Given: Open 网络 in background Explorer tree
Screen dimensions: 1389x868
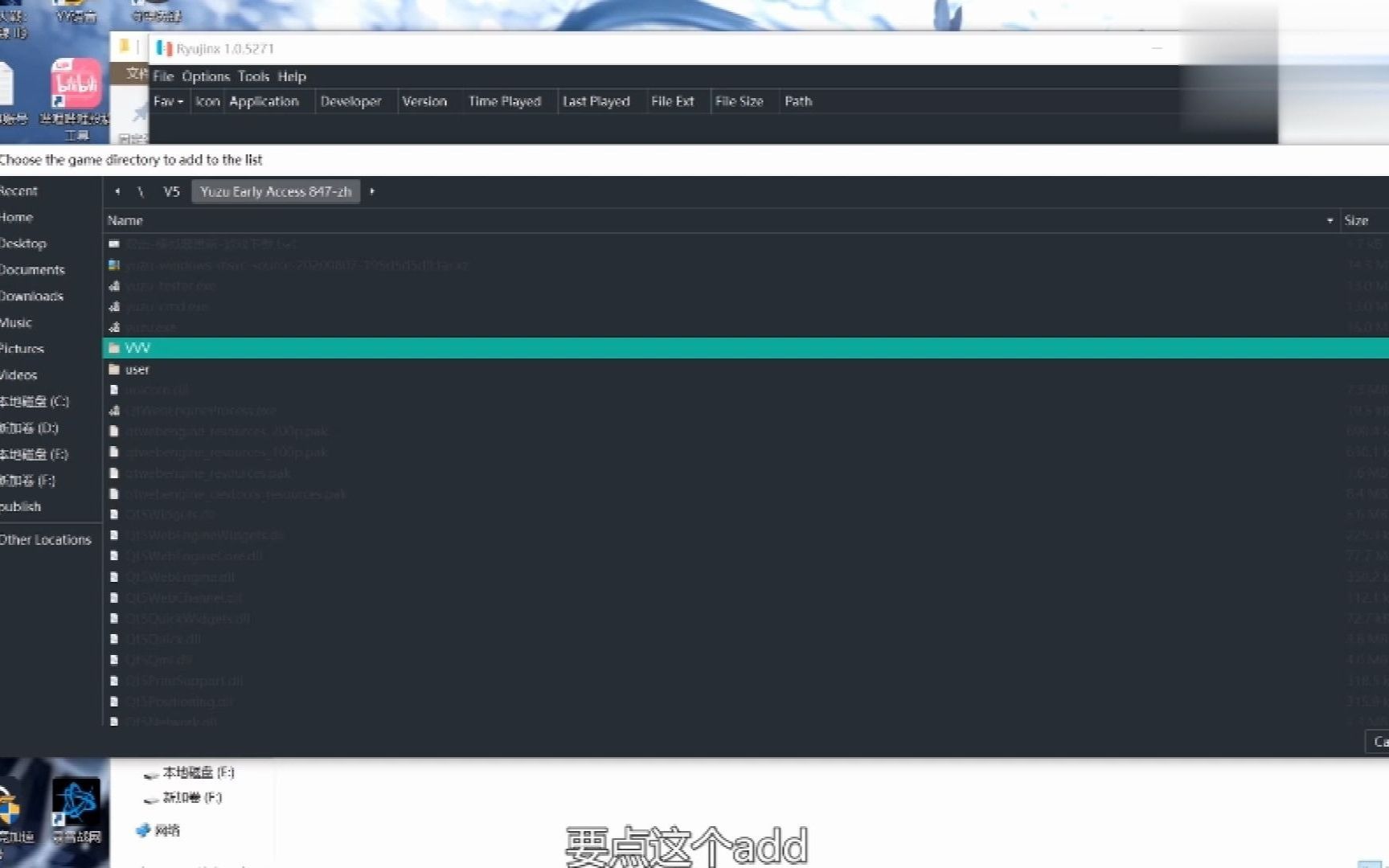Looking at the screenshot, I should (x=159, y=830).
